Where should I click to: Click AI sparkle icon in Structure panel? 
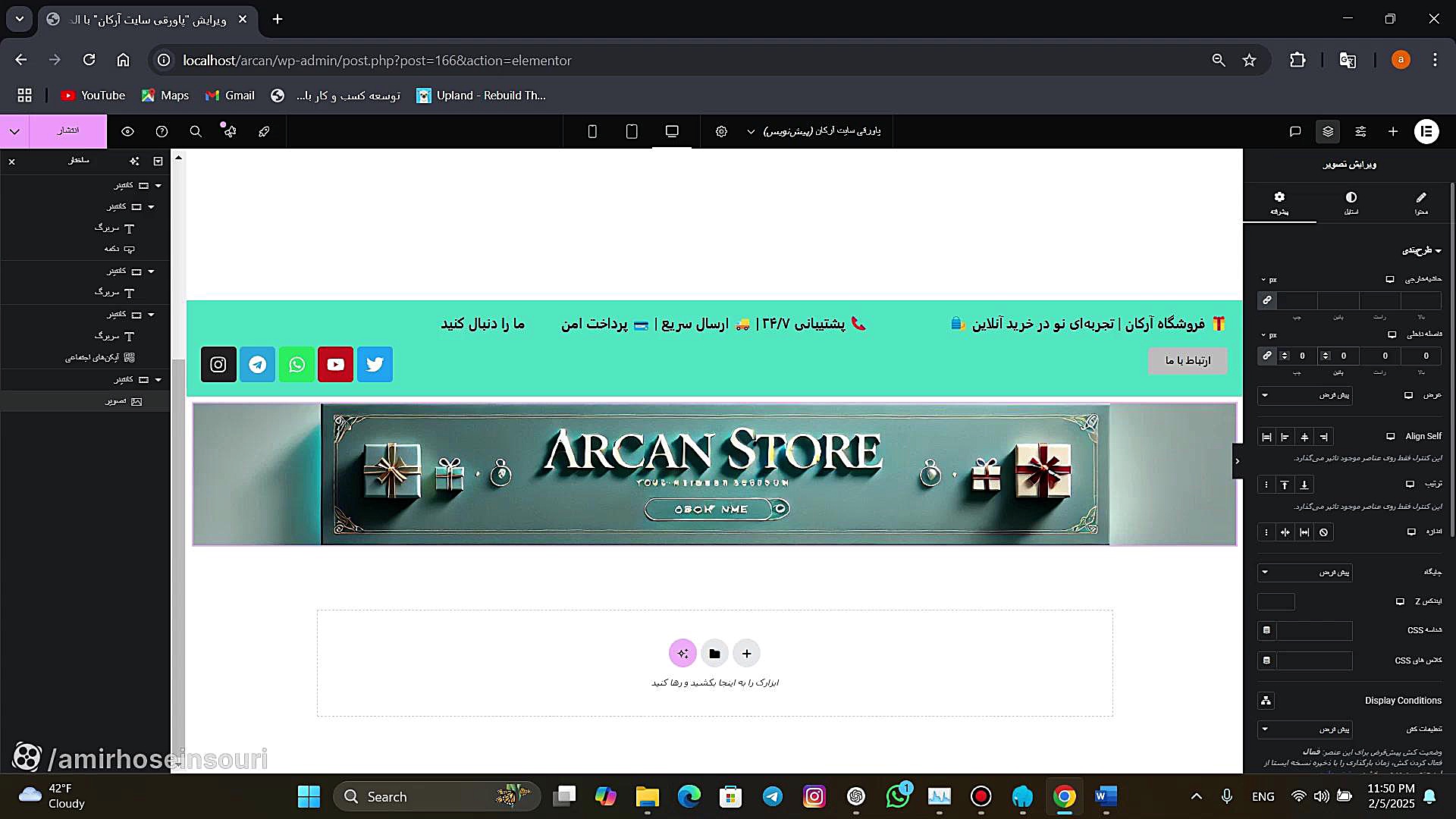coord(134,161)
